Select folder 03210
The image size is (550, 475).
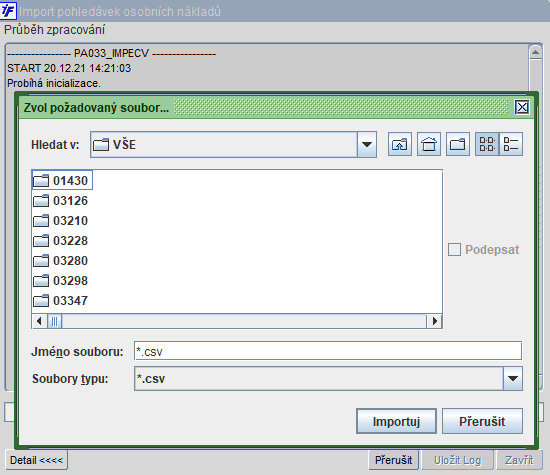pyautogui.click(x=60, y=221)
